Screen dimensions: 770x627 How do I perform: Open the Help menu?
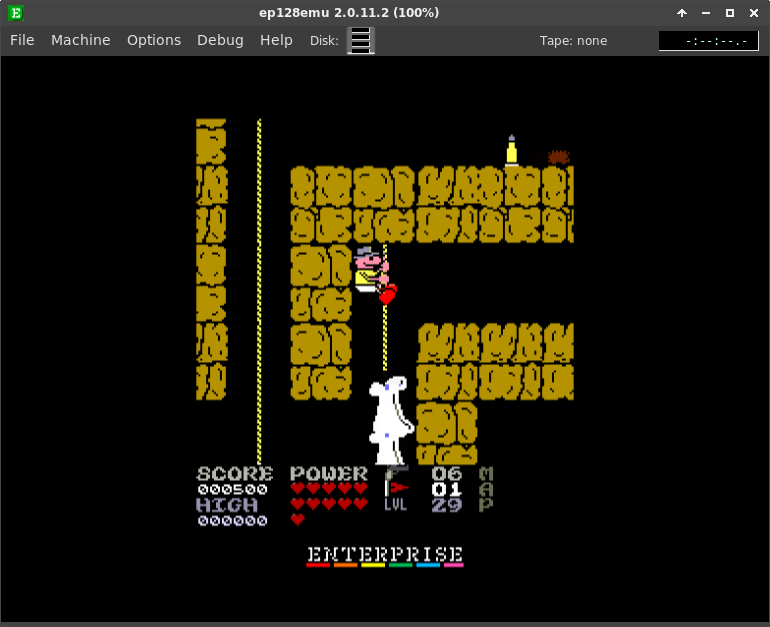pos(276,40)
